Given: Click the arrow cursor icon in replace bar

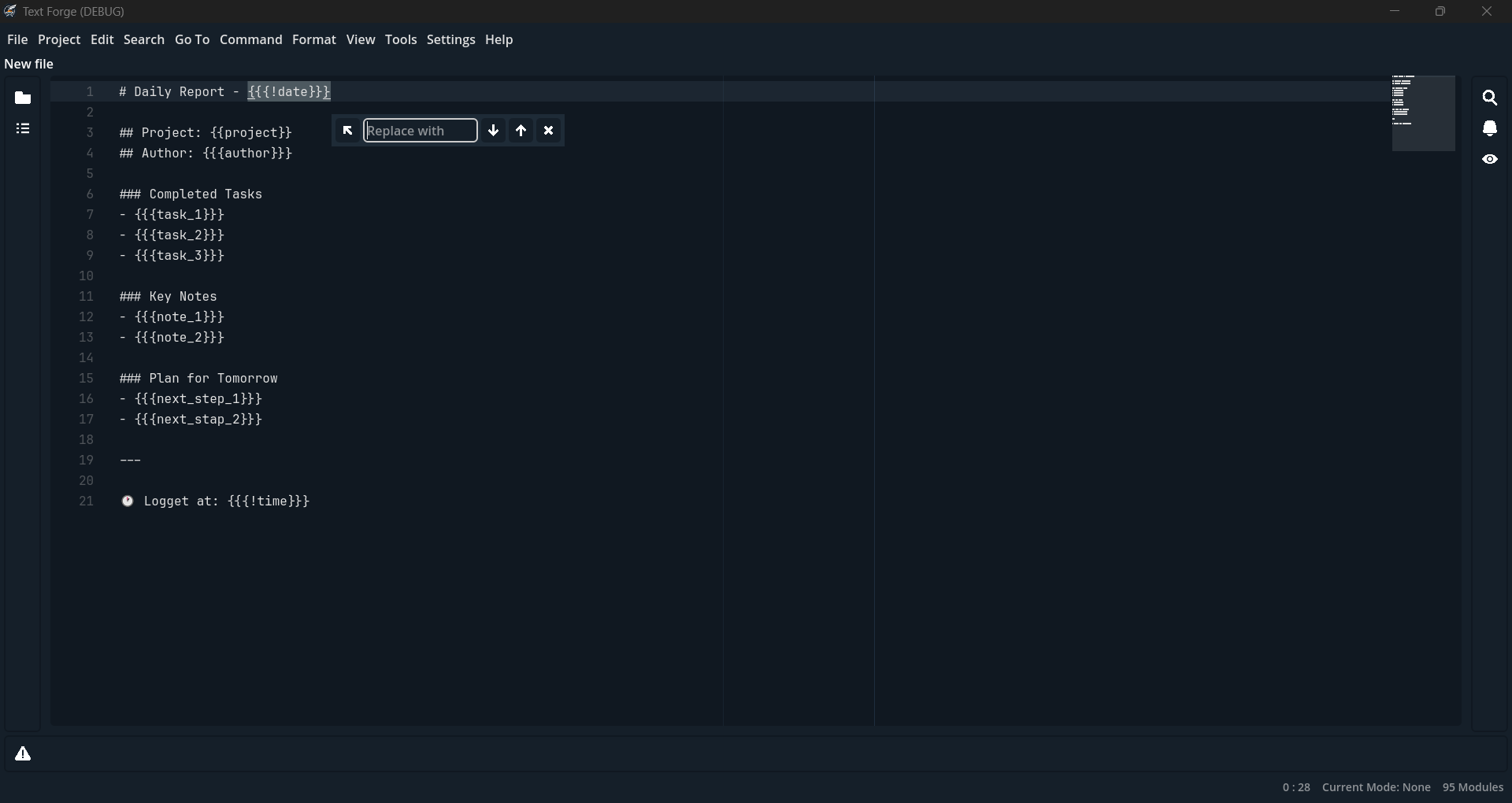Looking at the screenshot, I should point(349,131).
